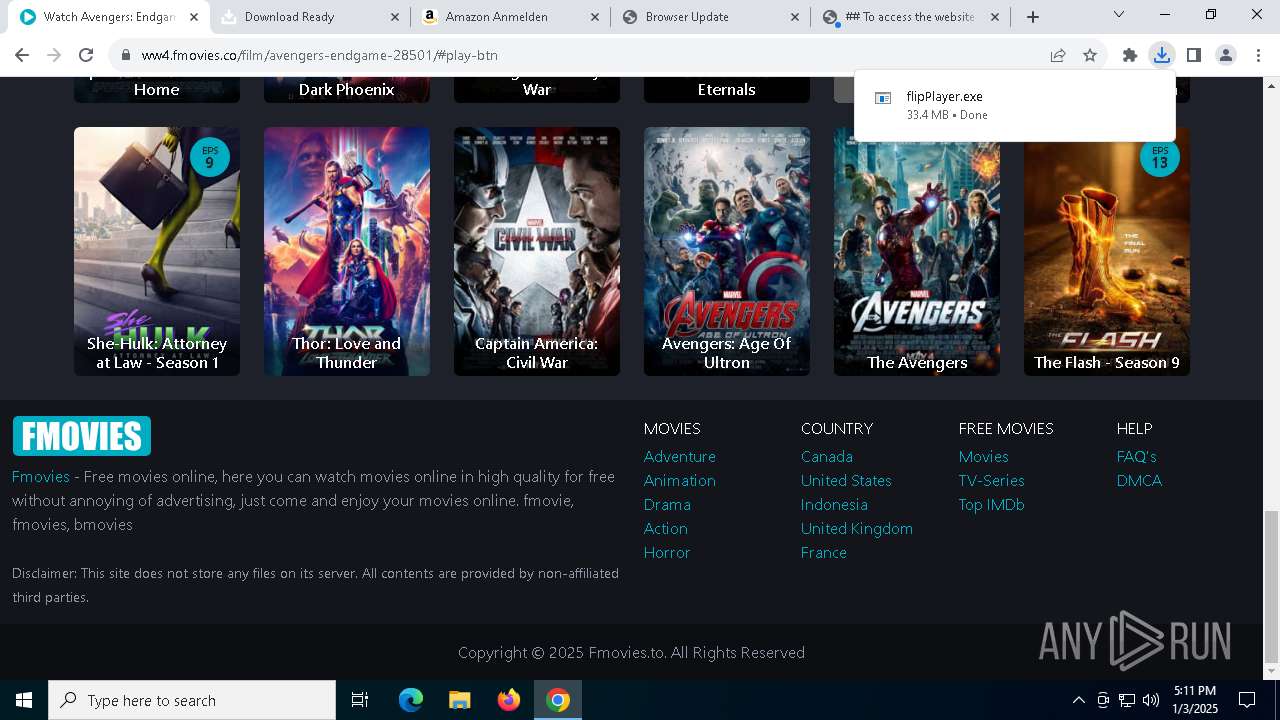The width and height of the screenshot is (1280, 720).
Task: Browse the Drama genre link
Action: [667, 504]
